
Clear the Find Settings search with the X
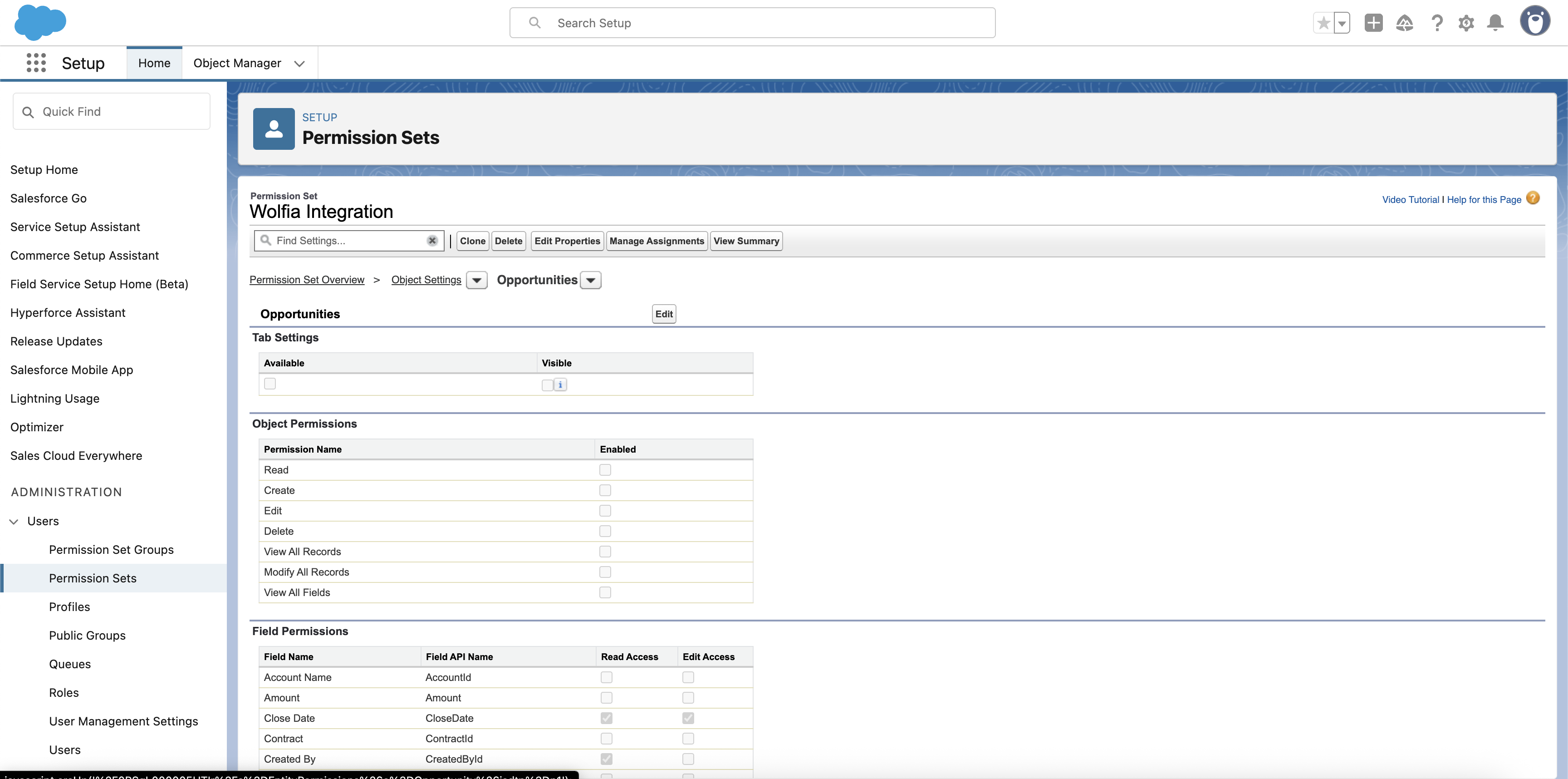(x=432, y=240)
